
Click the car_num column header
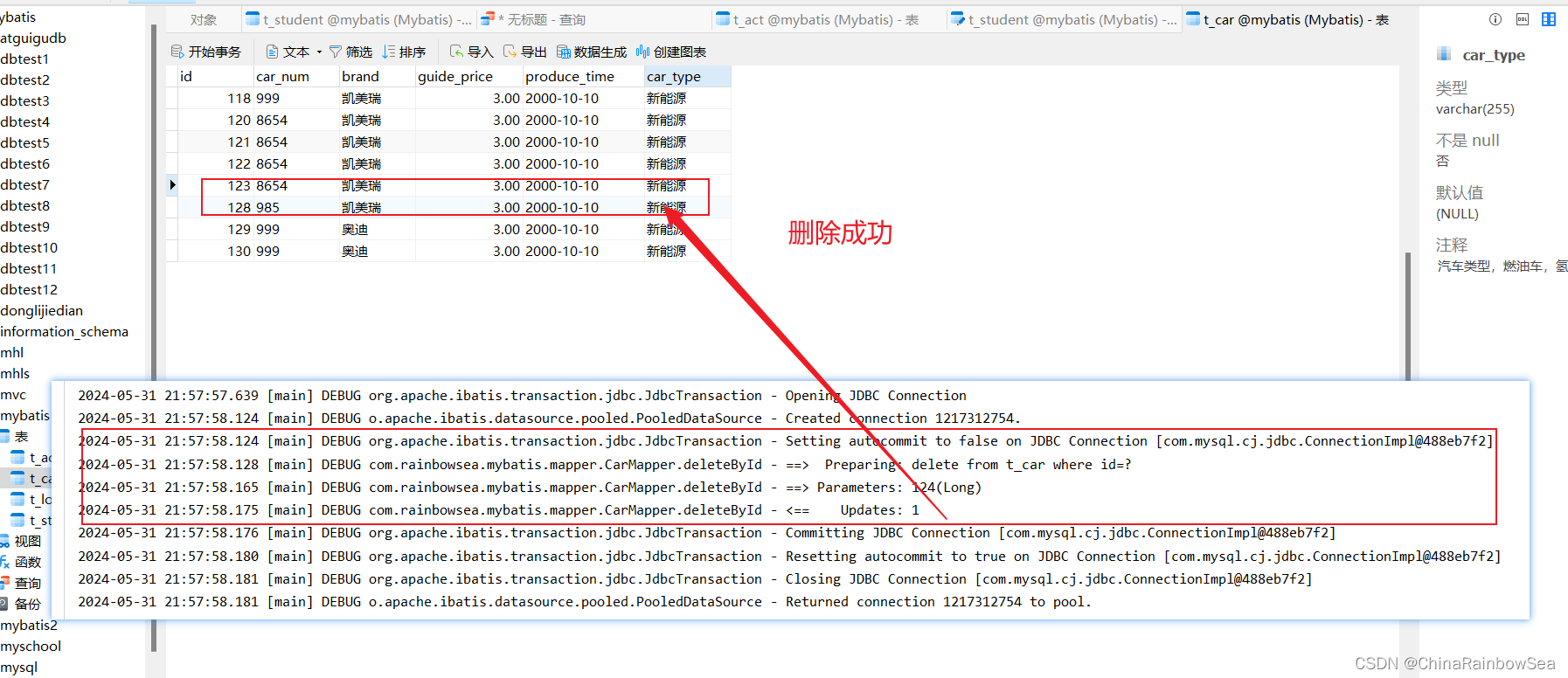tap(296, 77)
